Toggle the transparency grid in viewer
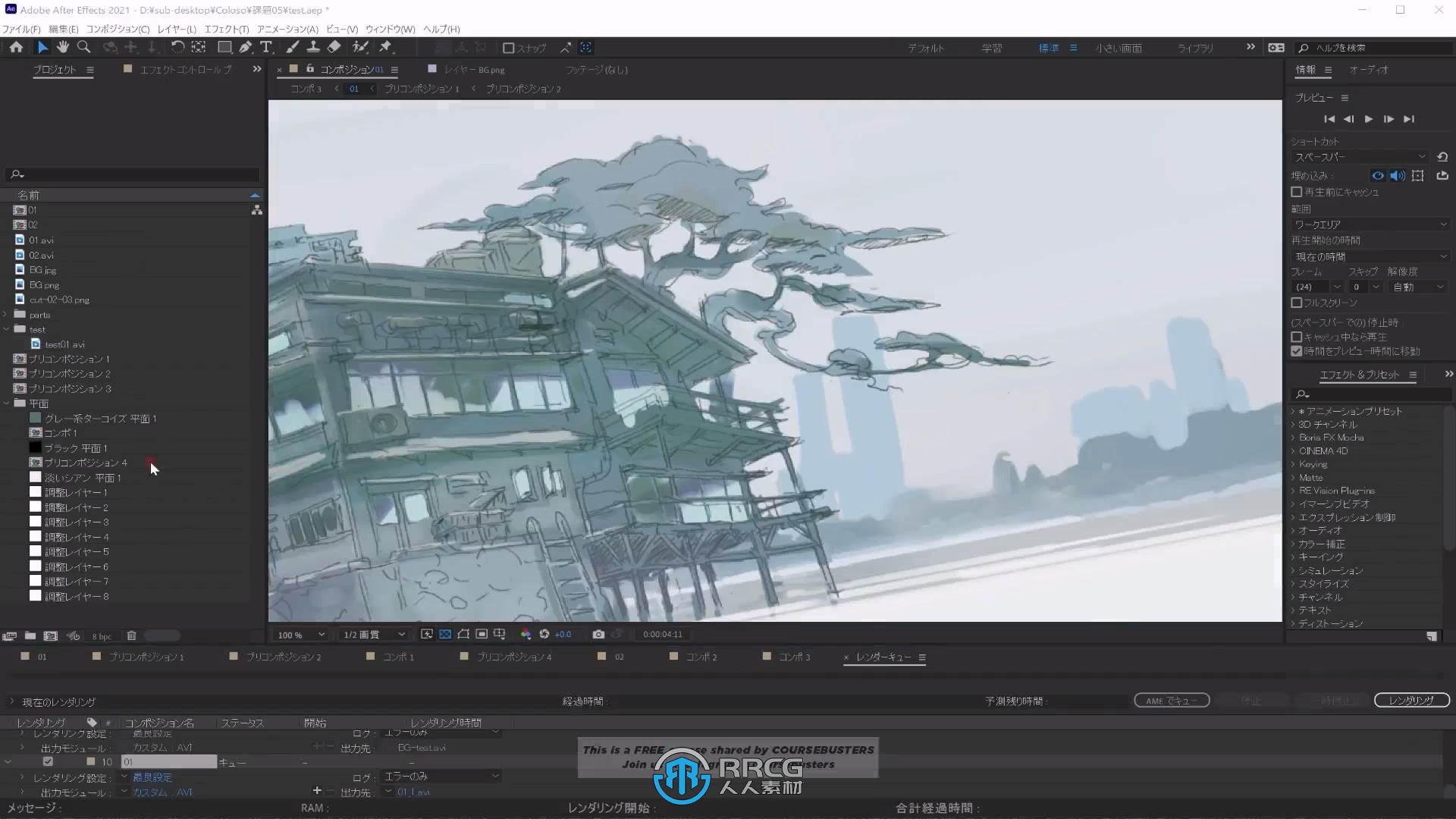This screenshot has height=819, width=1456. point(445,634)
